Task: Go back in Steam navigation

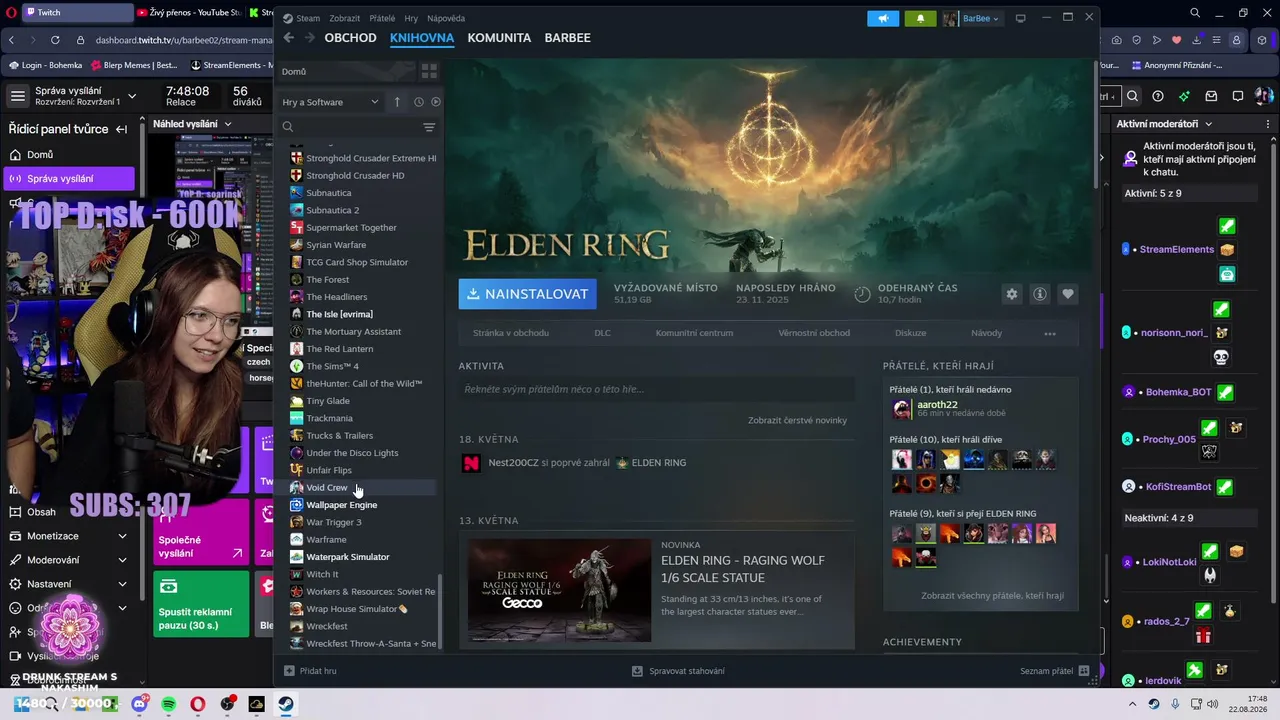Action: (x=289, y=38)
